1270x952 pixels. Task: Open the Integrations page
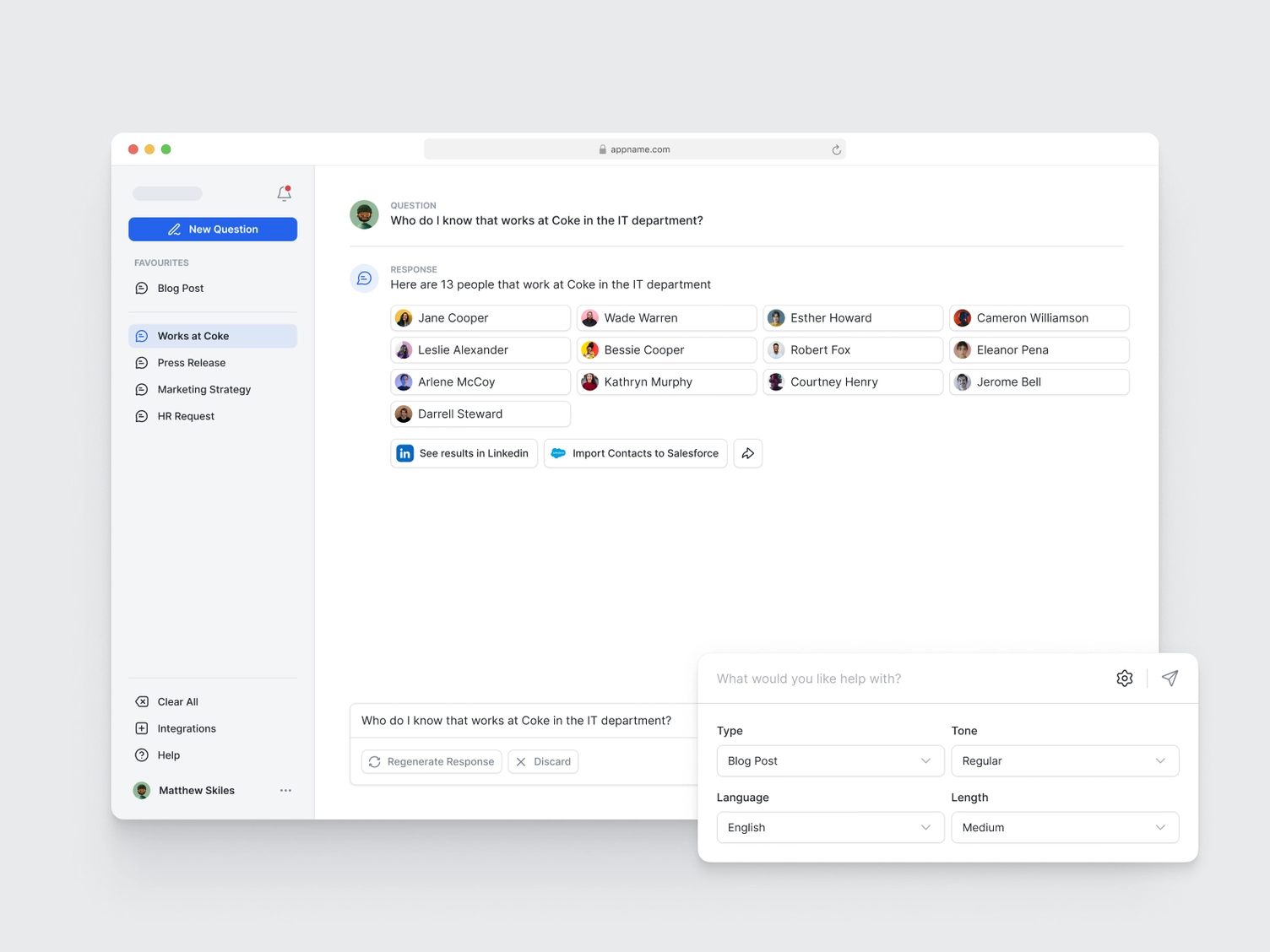point(186,728)
